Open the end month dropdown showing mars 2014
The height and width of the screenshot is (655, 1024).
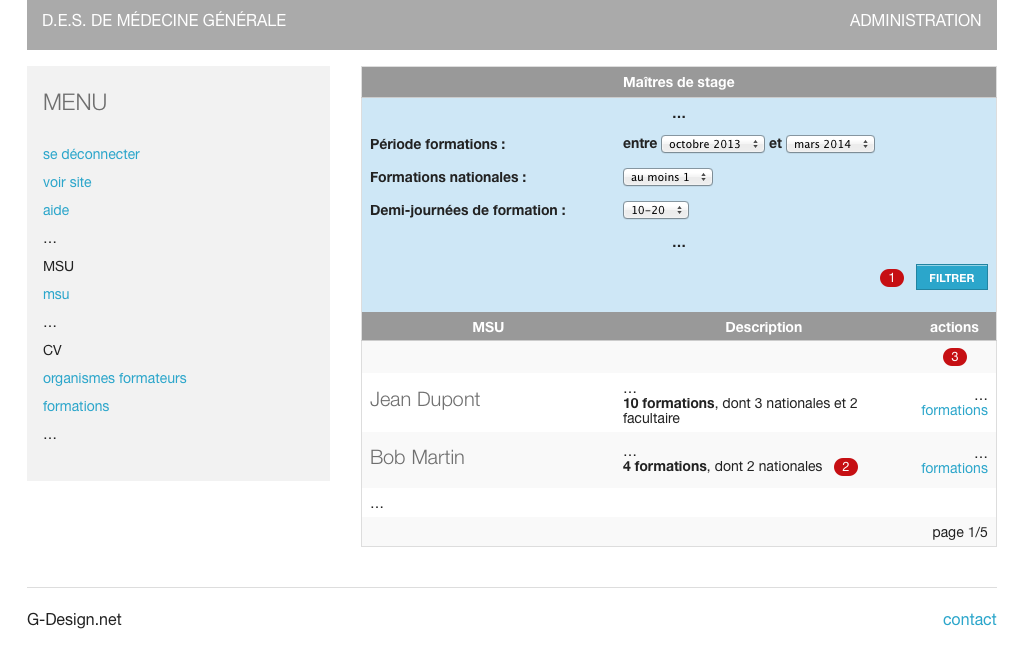click(x=830, y=144)
